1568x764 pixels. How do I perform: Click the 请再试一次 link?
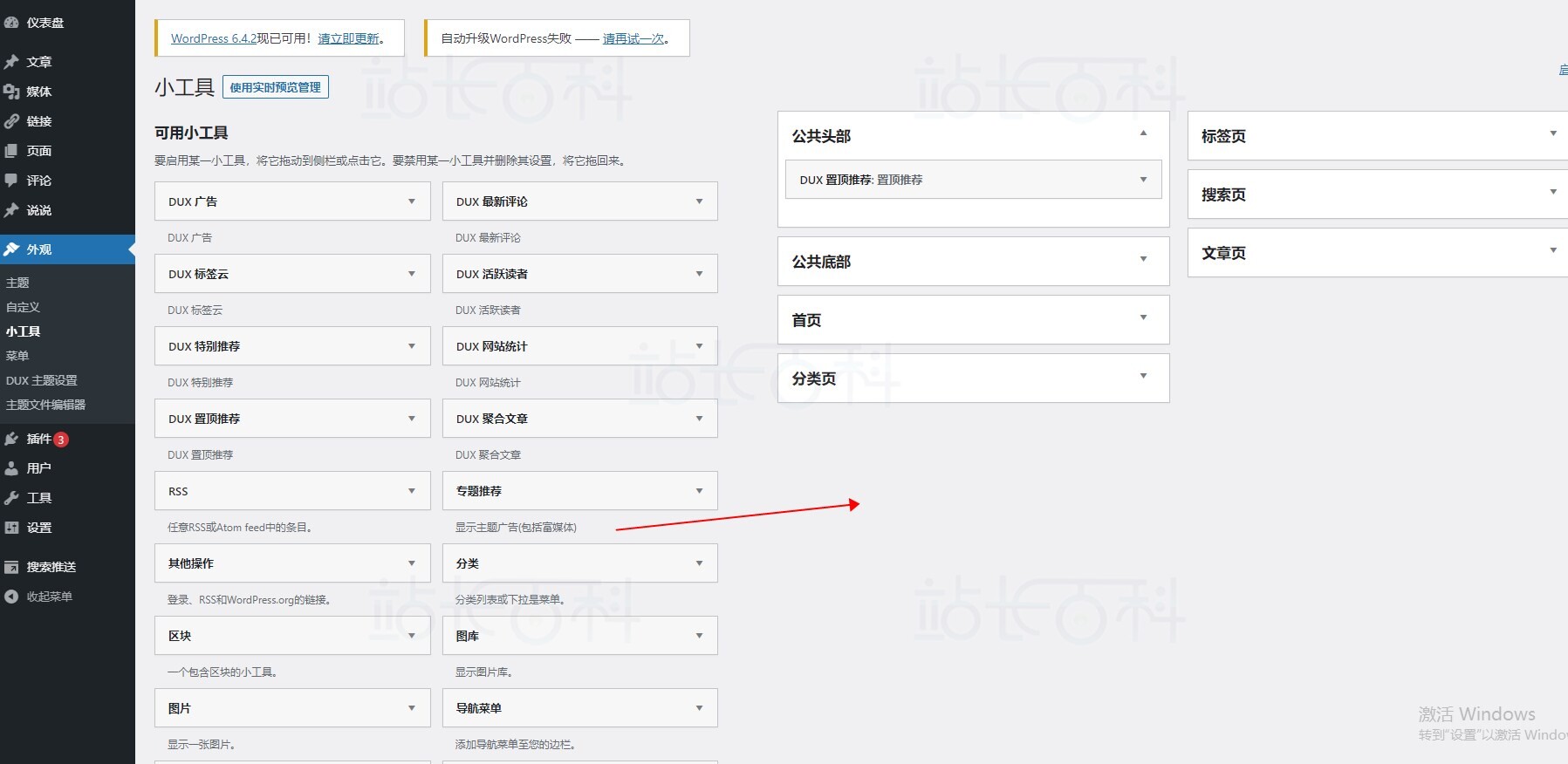pos(633,38)
